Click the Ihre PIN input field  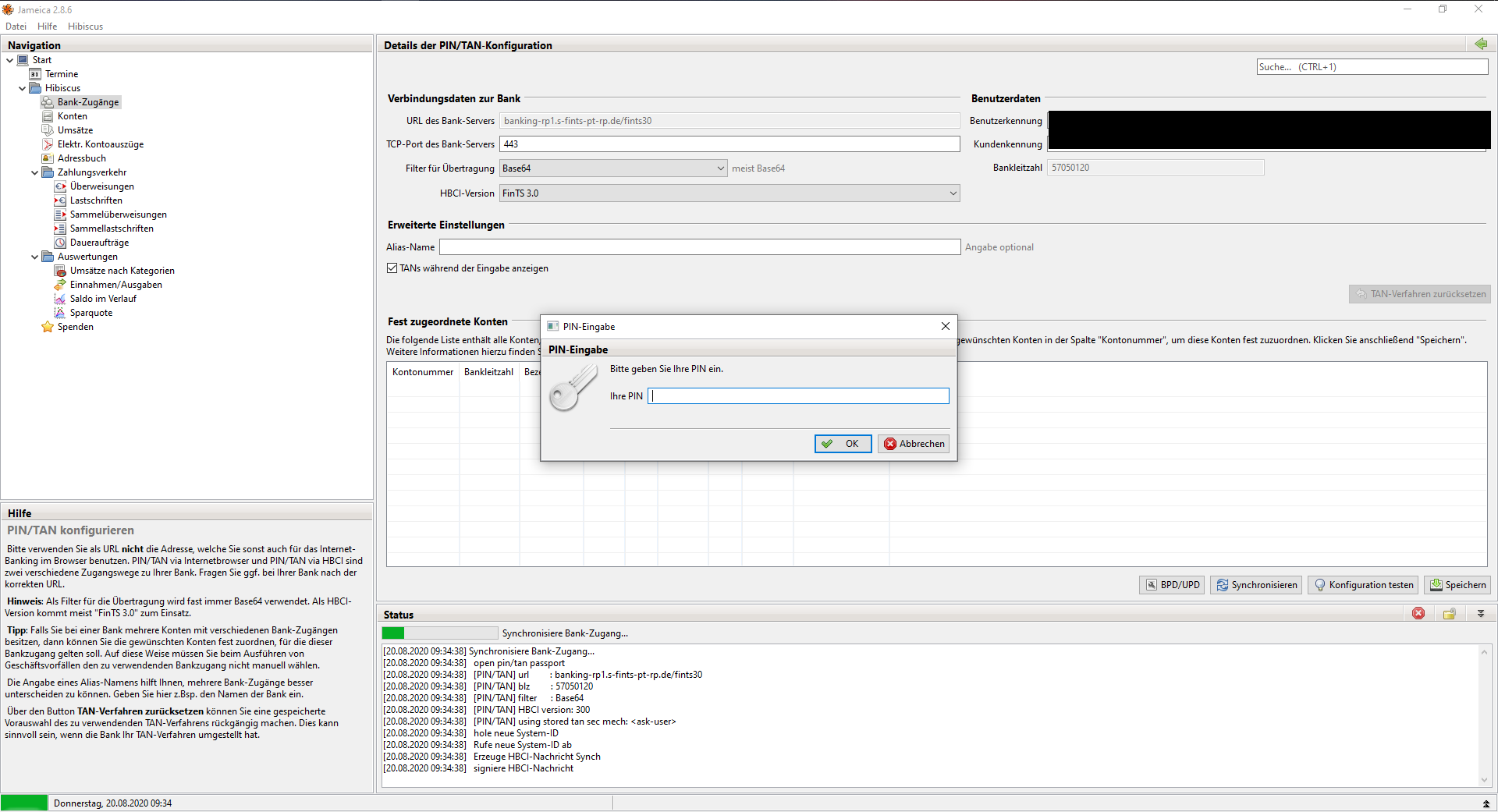[x=798, y=396]
